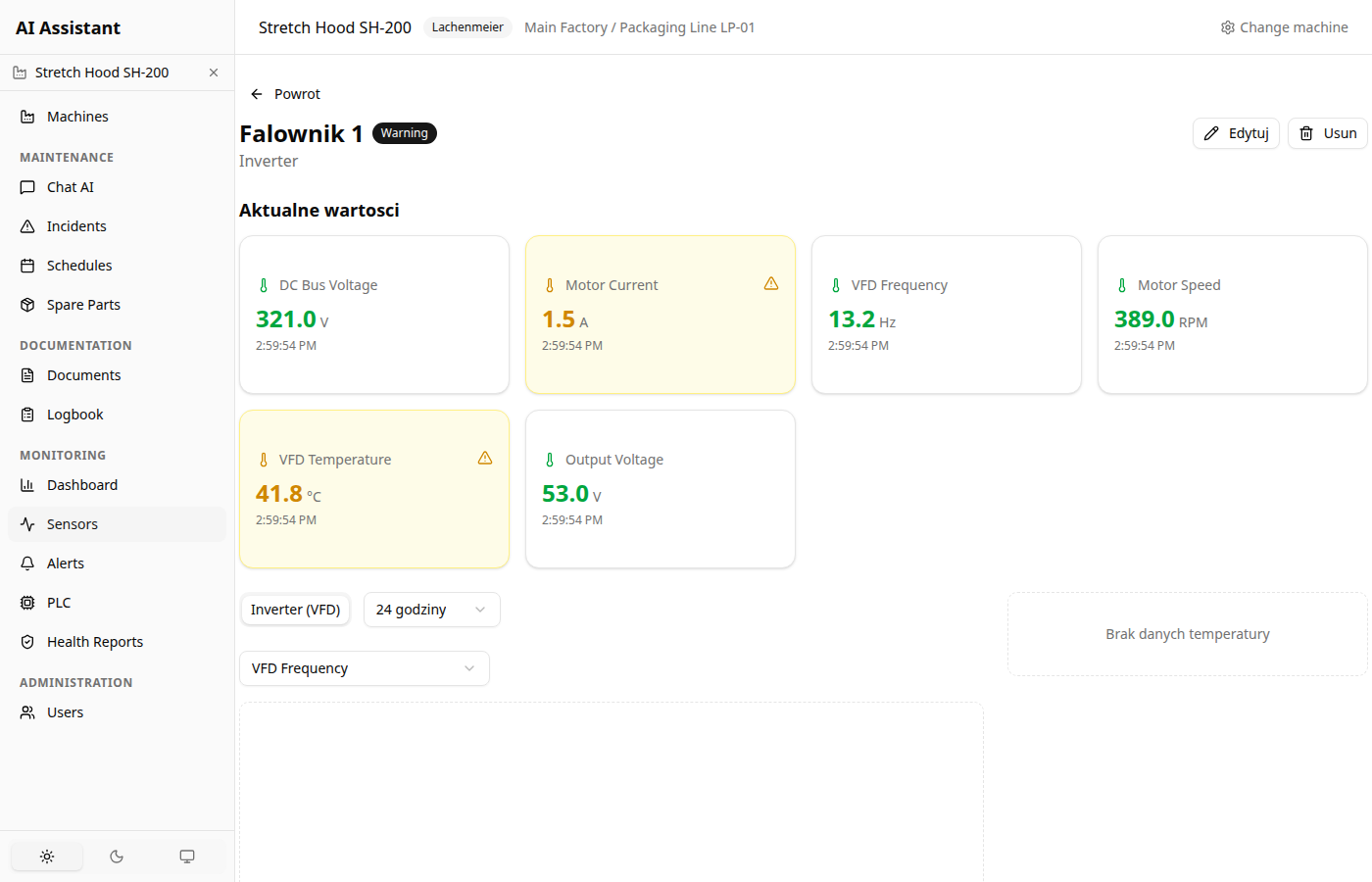Screen dimensions: 1372x882
Task: Select the Dashboard monitoring icon
Action: (x=28, y=484)
